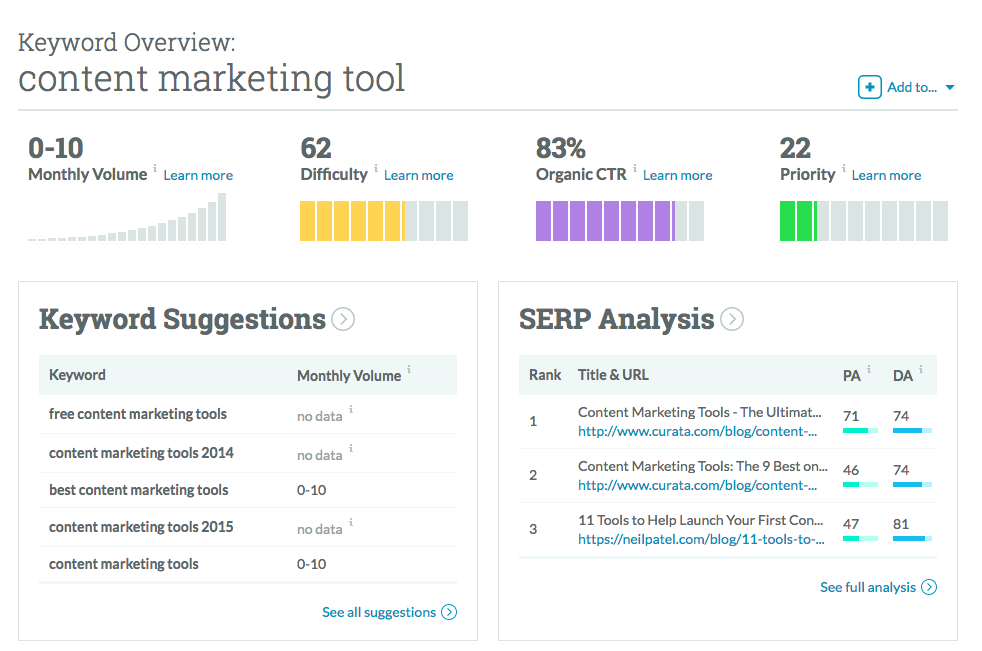Click the DA column info icon
The image size is (982, 651).
coord(921,369)
